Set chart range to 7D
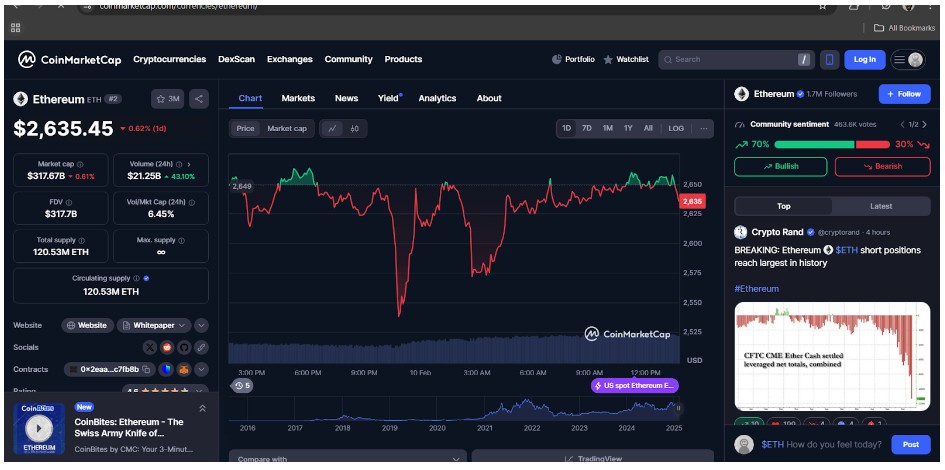This screenshot has width=945, height=470. [586, 128]
